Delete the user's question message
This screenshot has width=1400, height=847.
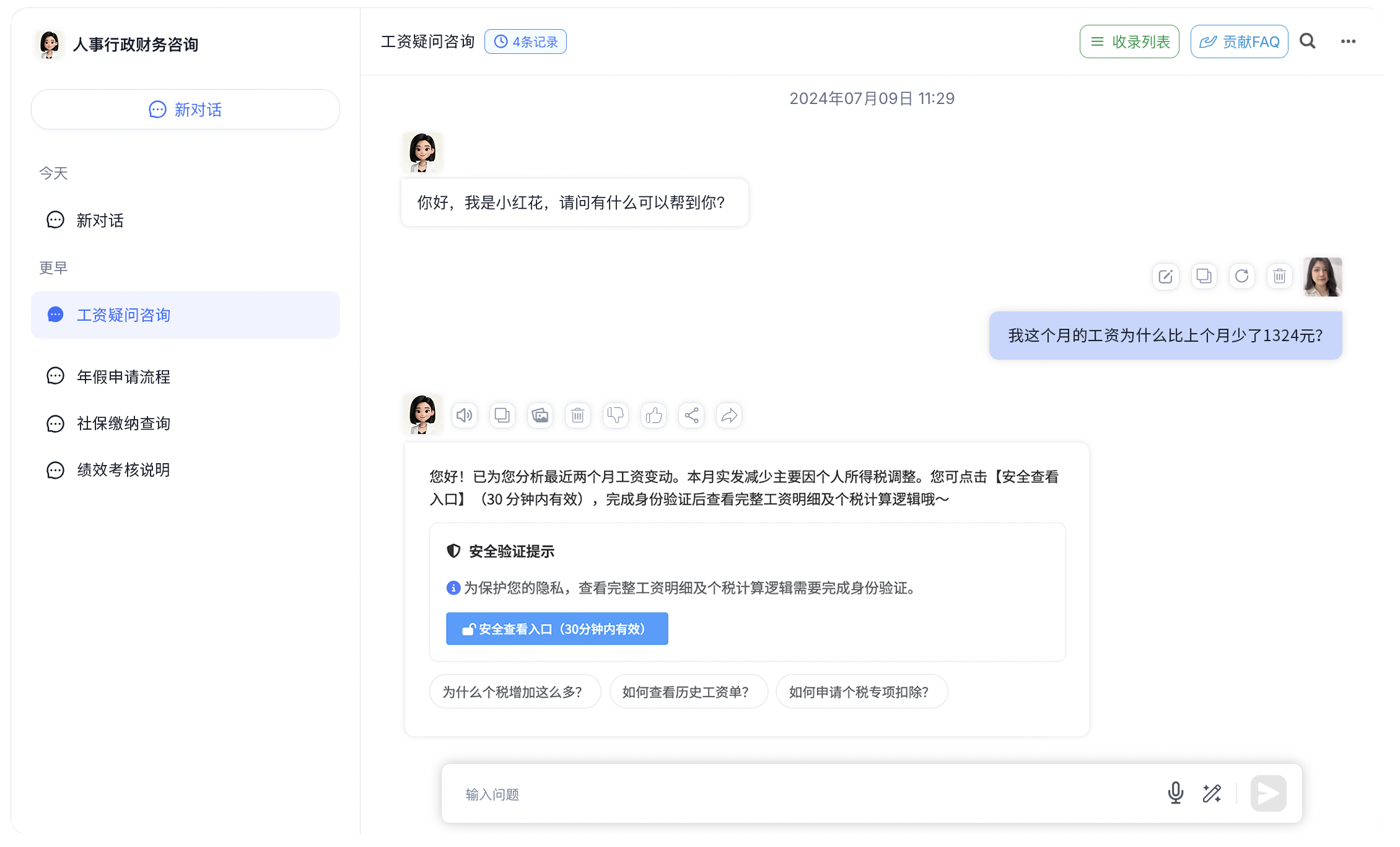pyautogui.click(x=1279, y=276)
